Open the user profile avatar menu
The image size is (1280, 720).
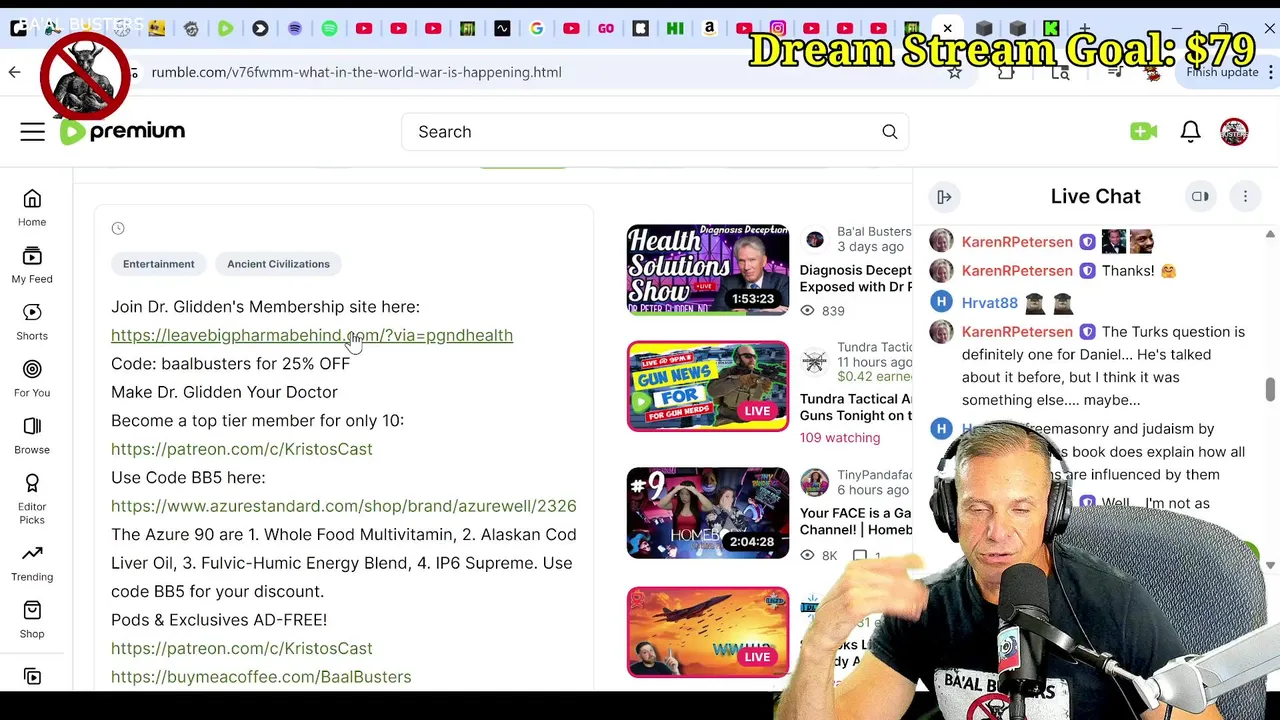coord(1234,132)
